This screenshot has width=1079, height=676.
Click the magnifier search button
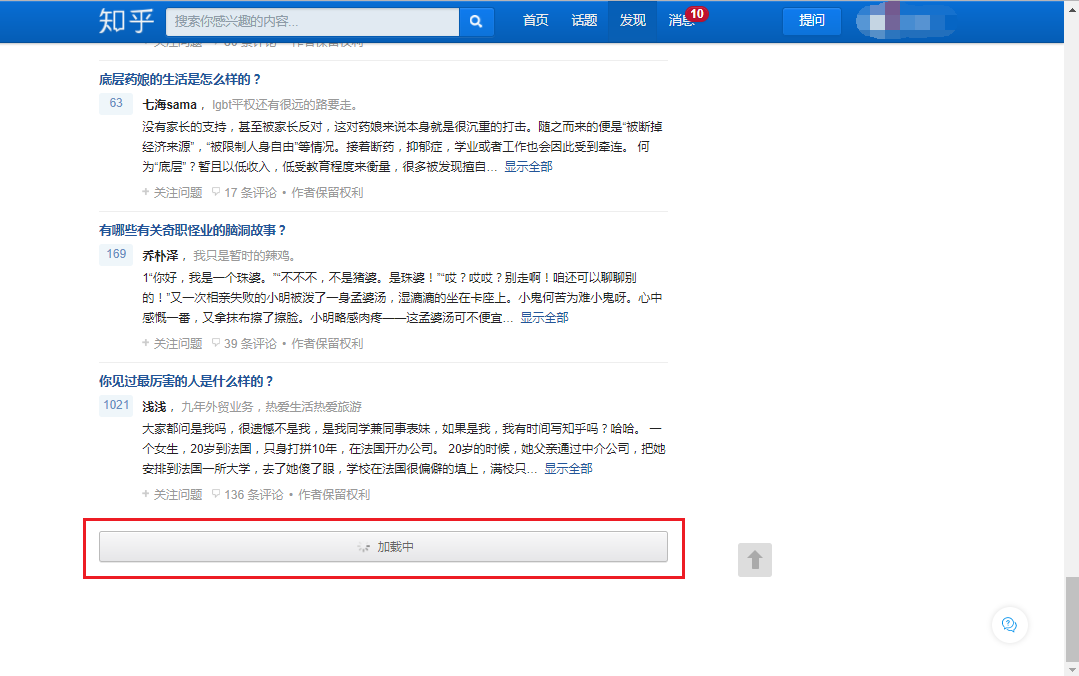(476, 21)
